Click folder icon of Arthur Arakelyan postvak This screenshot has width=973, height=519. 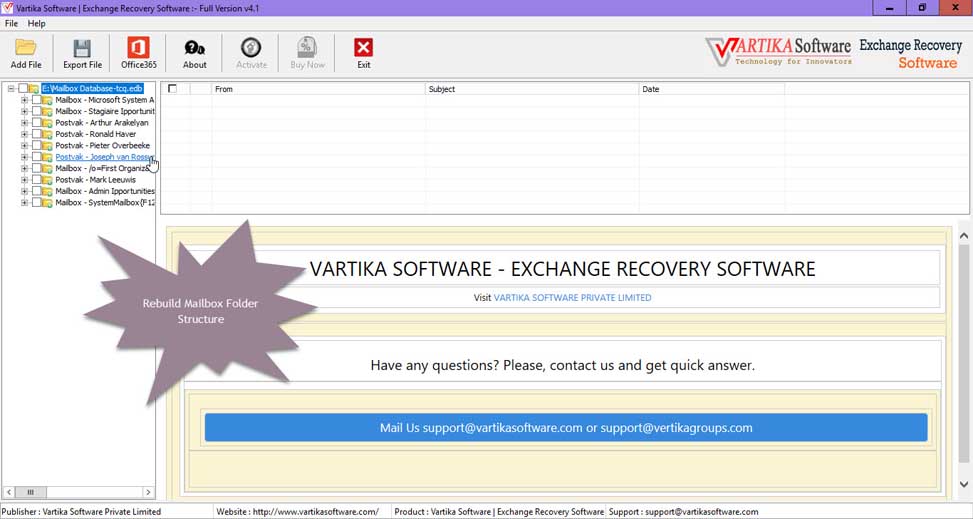(x=47, y=123)
